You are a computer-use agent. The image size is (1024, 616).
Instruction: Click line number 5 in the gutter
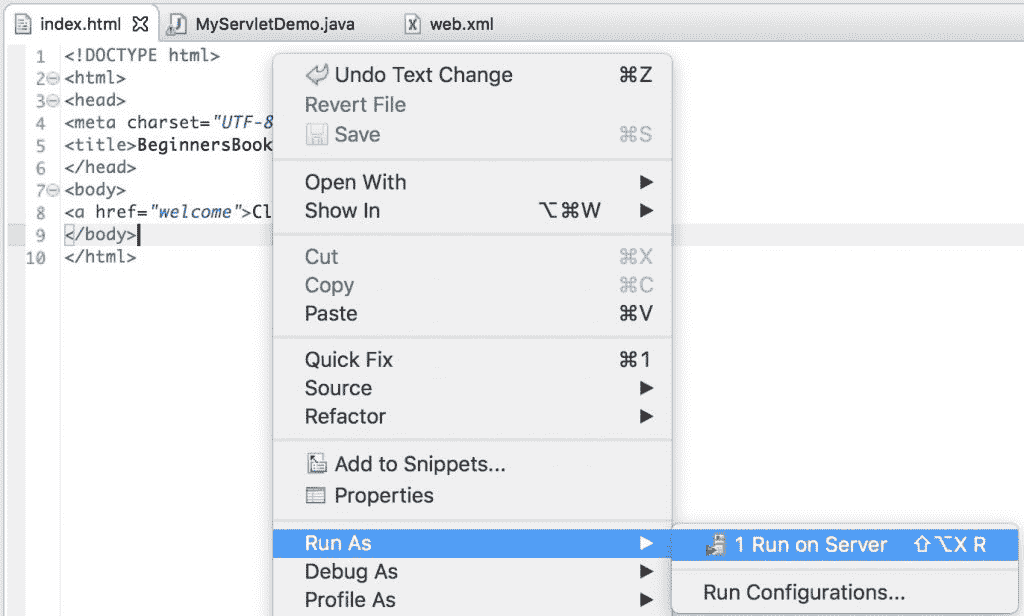tap(40, 145)
